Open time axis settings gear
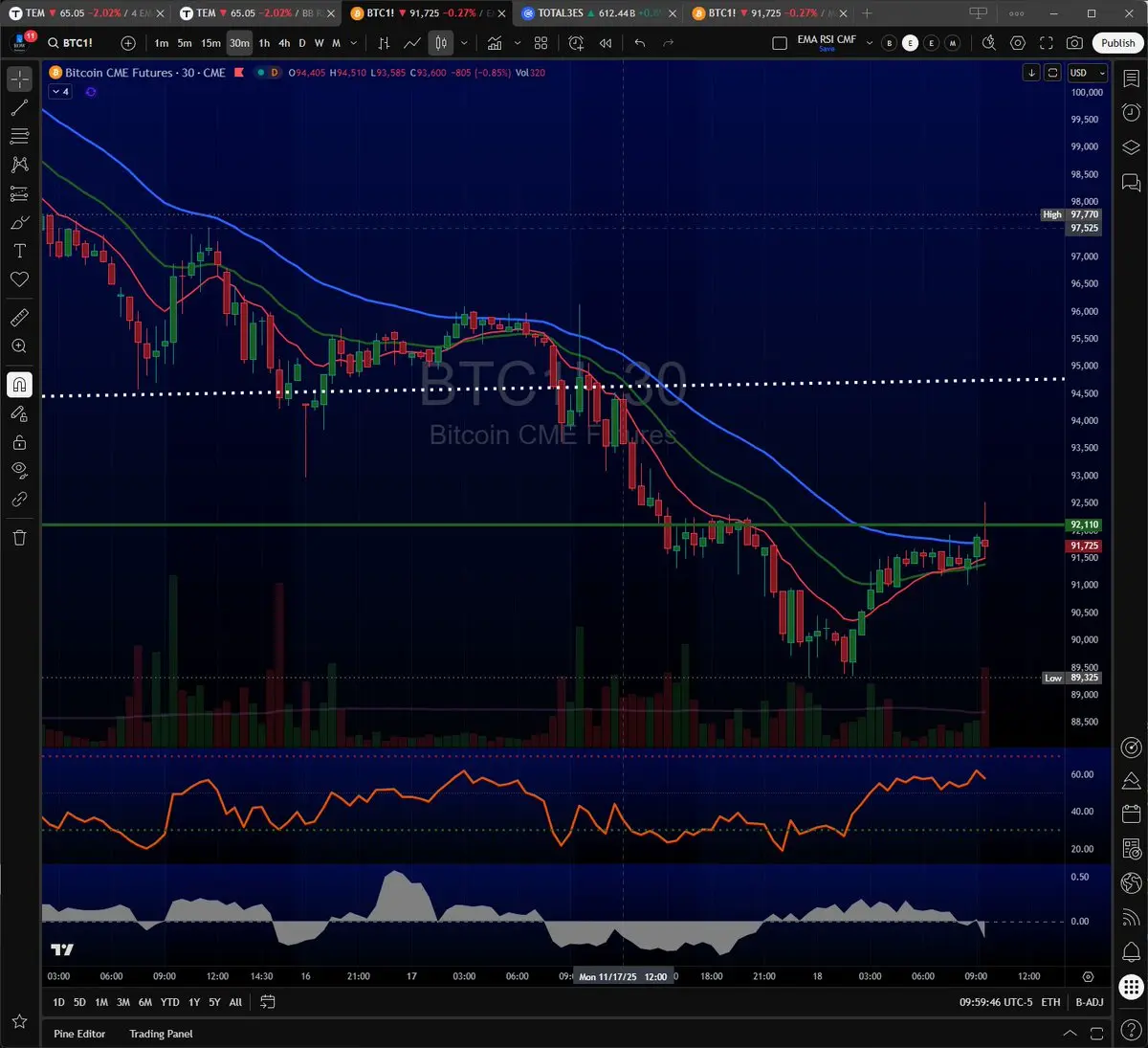Viewport: 1148px width, 1048px height. [1088, 976]
